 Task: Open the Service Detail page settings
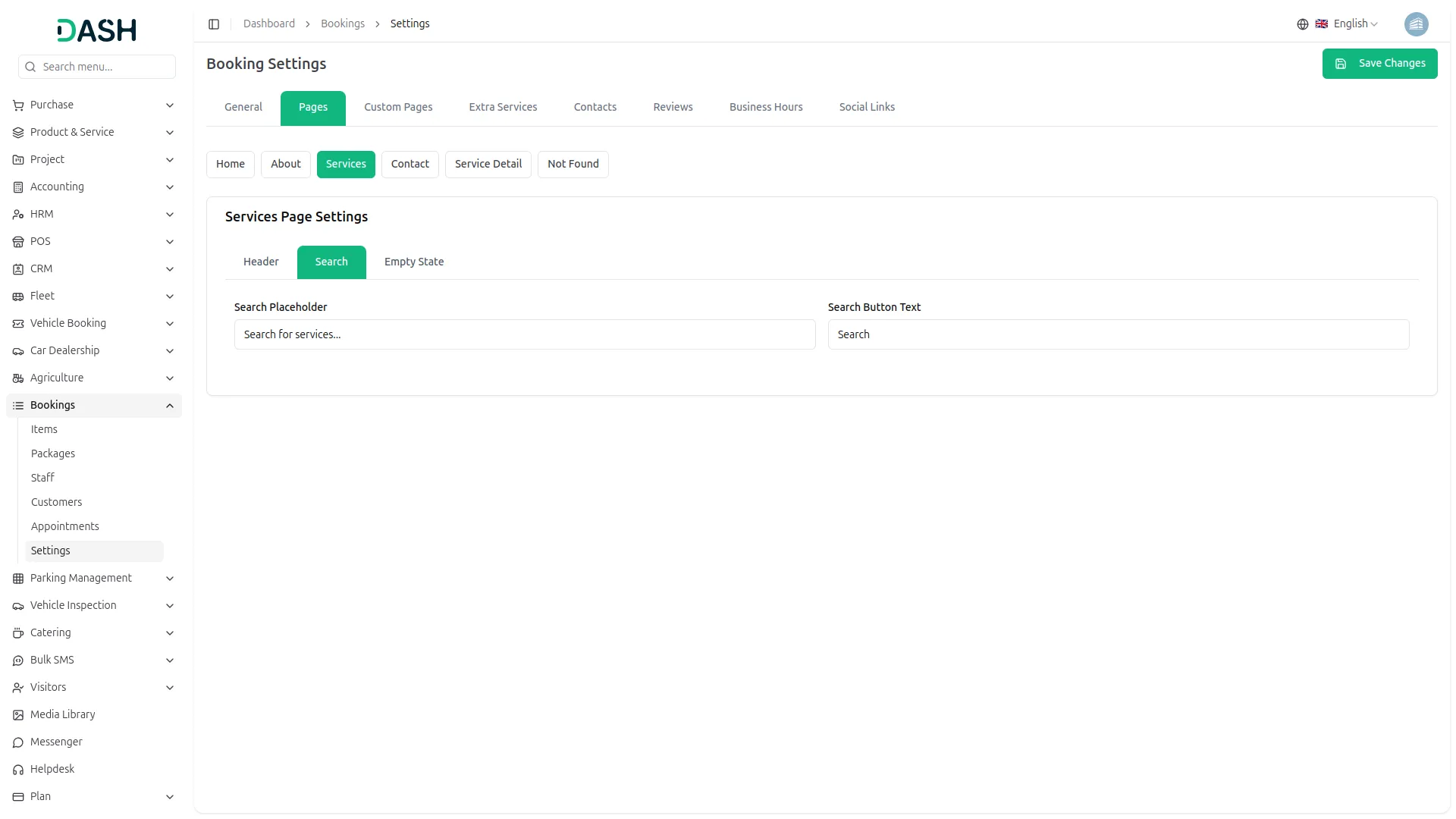[x=488, y=165]
